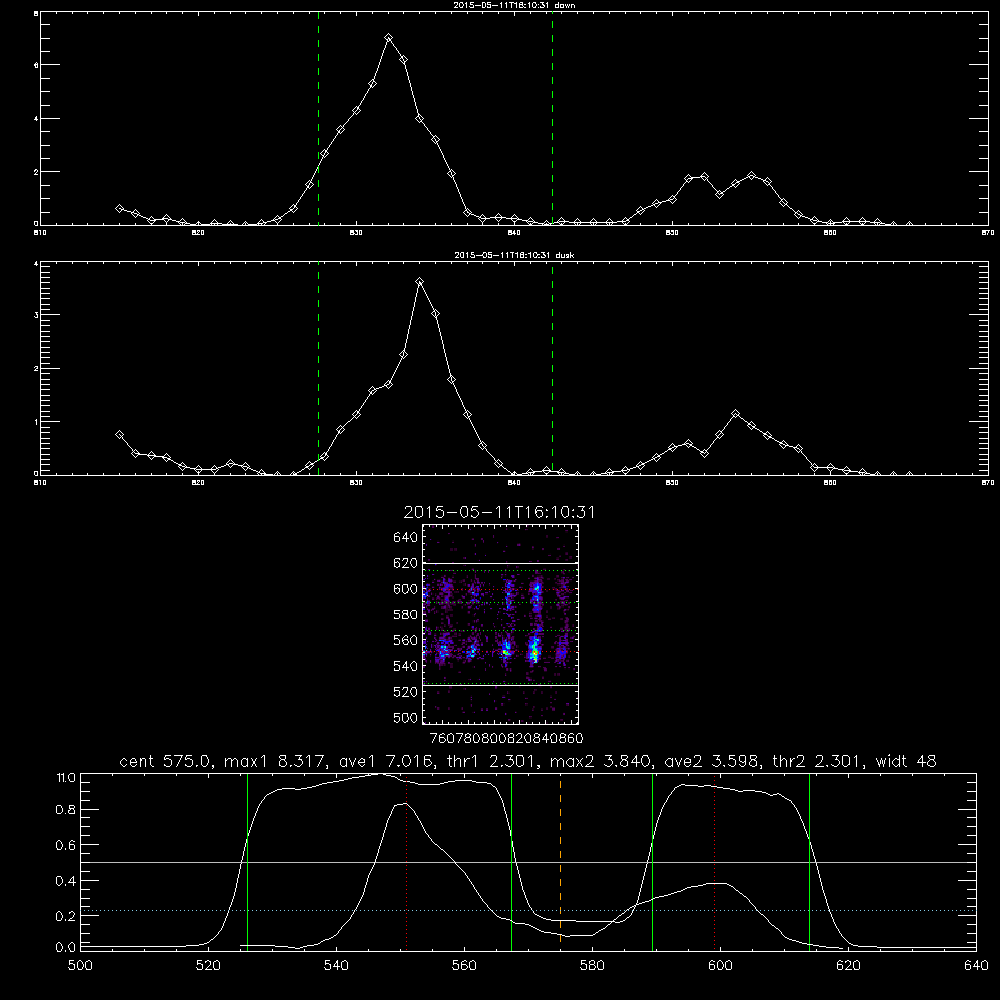The height and width of the screenshot is (1000, 1000).
Task: Click '500' on the profile plot x-axis
Action: (80, 966)
